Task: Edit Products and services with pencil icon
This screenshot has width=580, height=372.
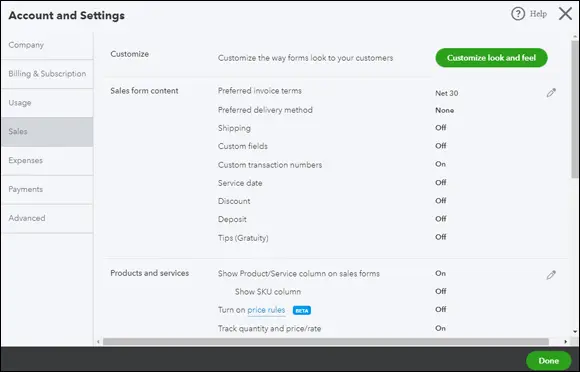Action: pyautogui.click(x=551, y=275)
